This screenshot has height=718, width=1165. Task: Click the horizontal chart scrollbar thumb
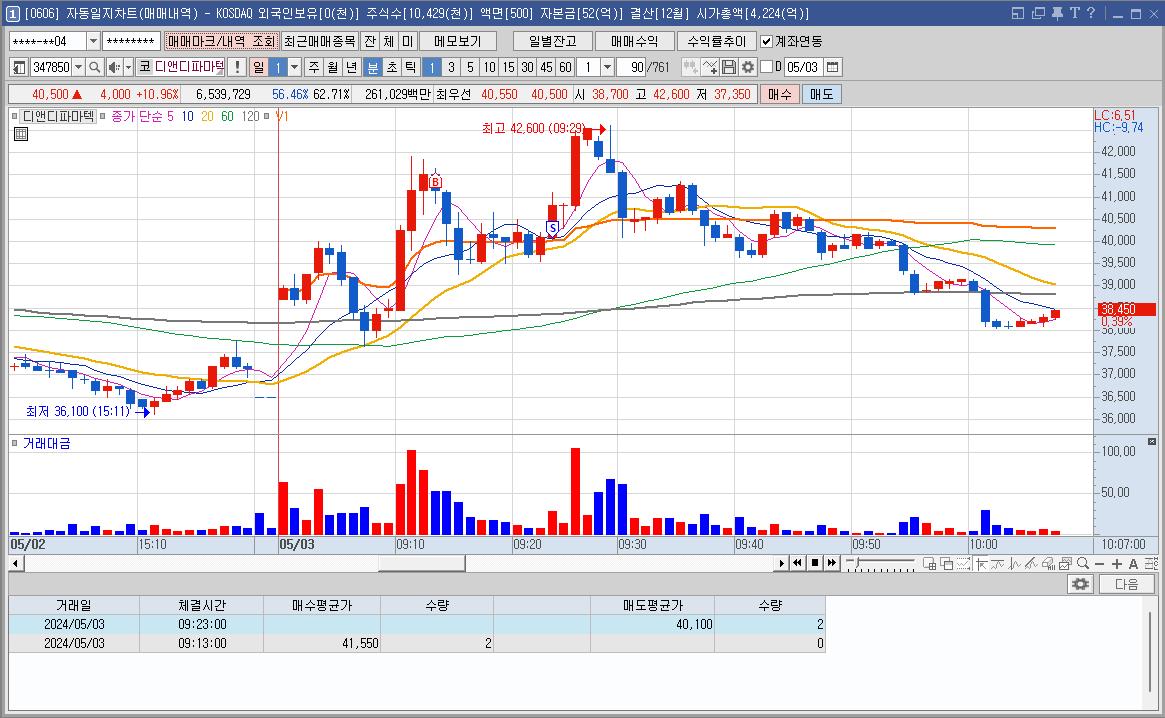pos(421,563)
